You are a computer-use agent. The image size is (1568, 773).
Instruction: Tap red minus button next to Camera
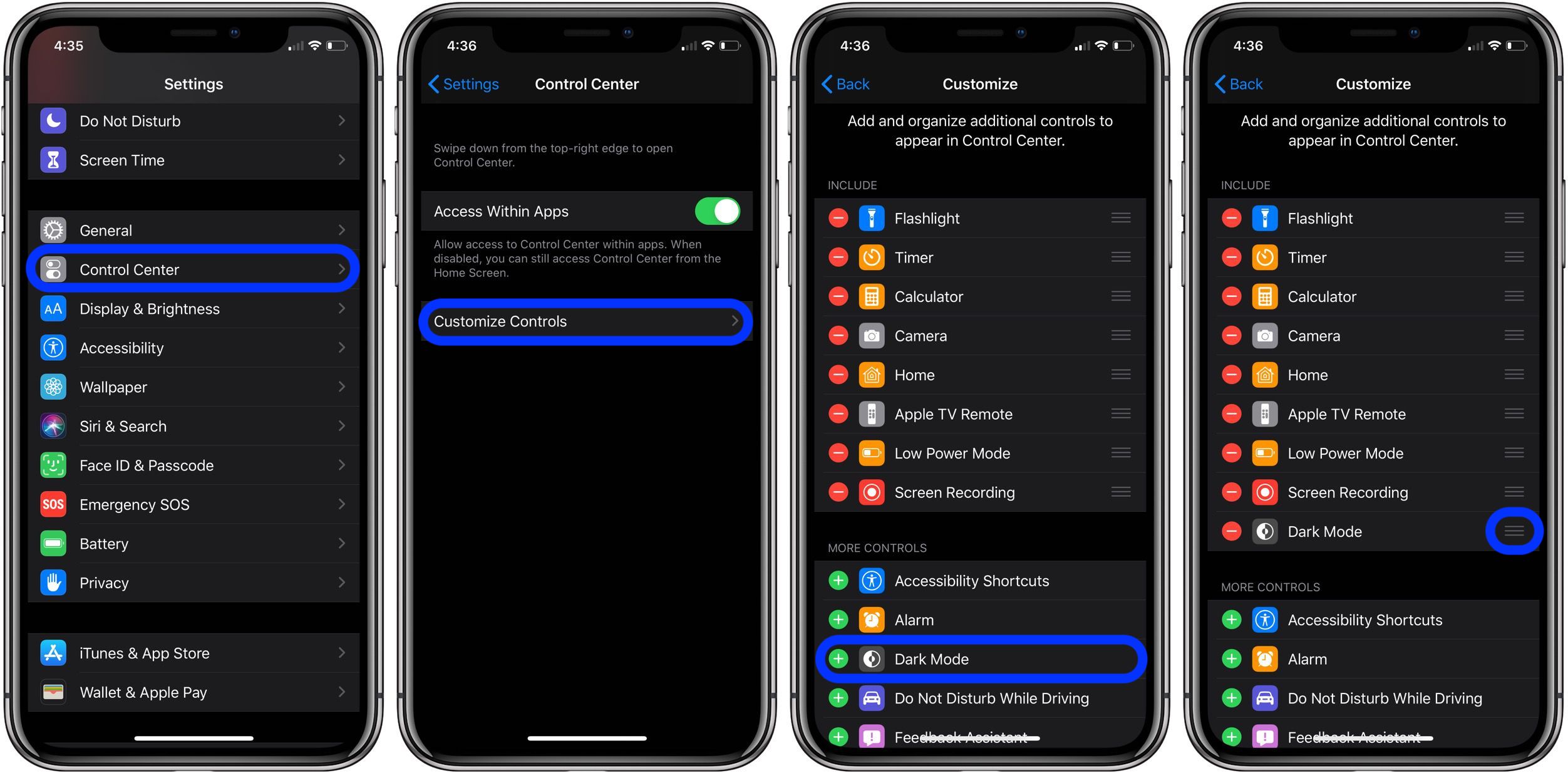tap(839, 335)
